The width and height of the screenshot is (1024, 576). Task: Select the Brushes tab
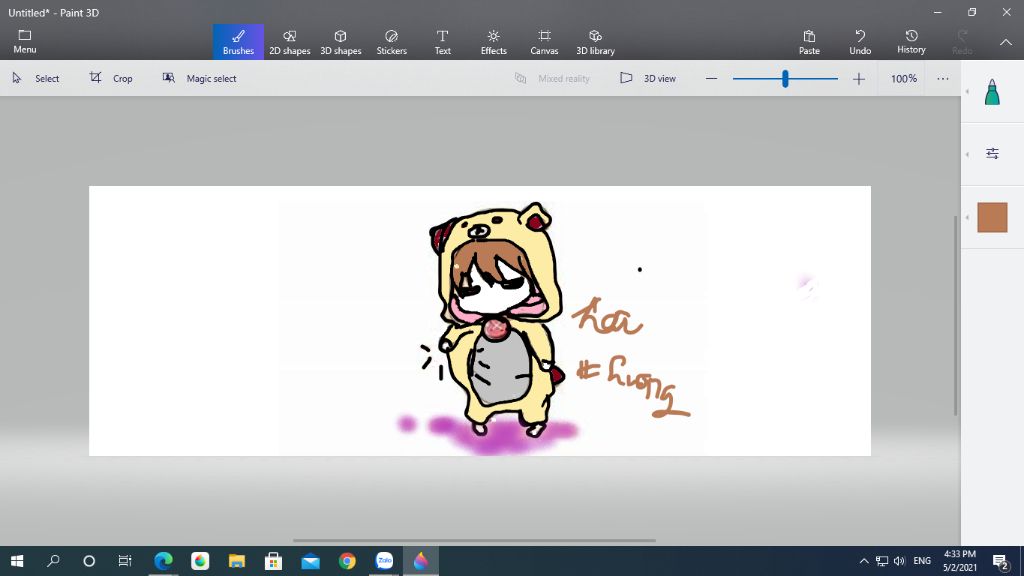tap(238, 42)
